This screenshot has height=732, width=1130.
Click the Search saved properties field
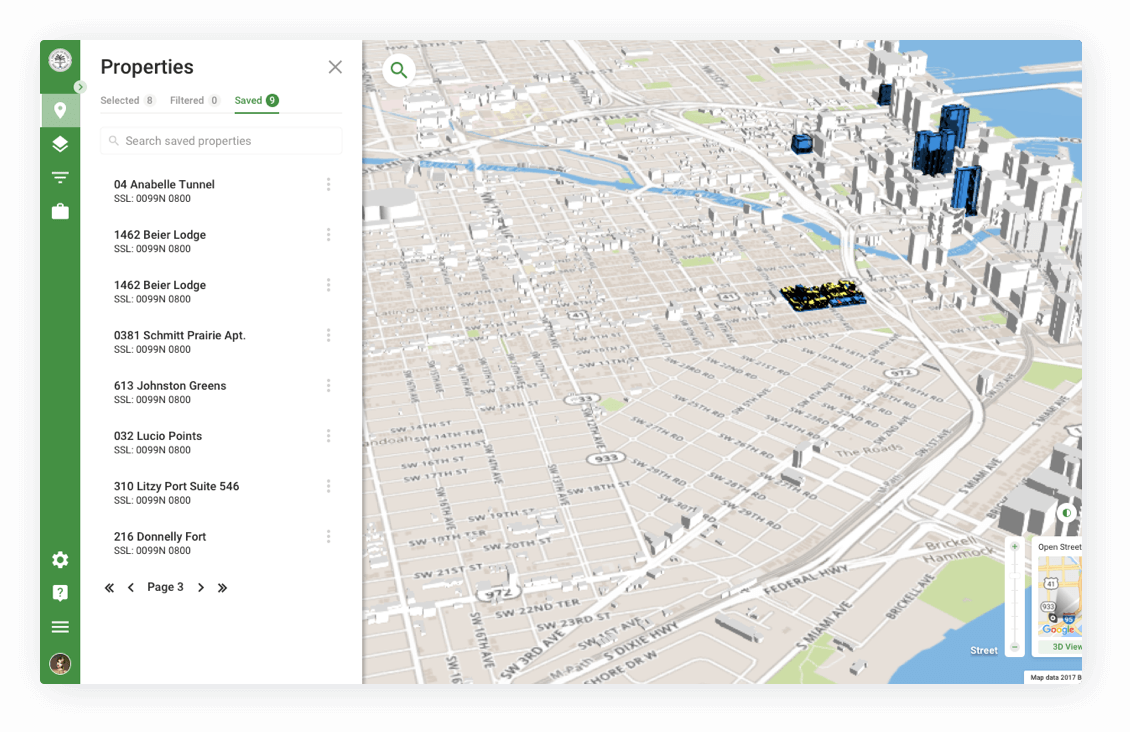pos(221,141)
